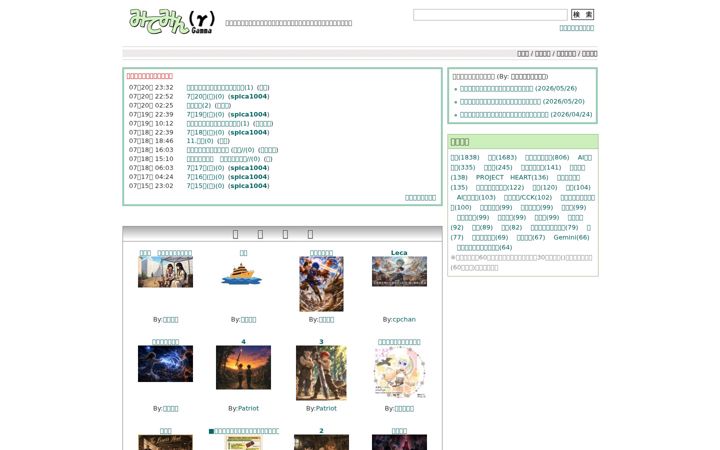Open the 7/19 entry posted at 22:39

pos(205,114)
